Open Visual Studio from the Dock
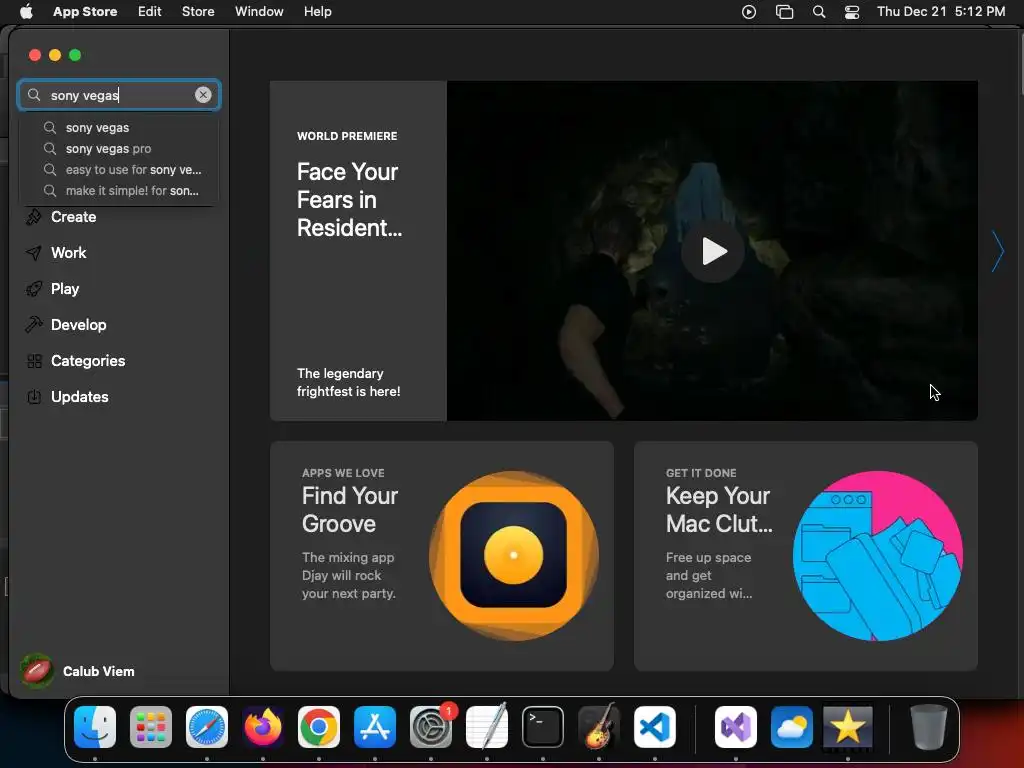1024x768 pixels. click(x=736, y=727)
